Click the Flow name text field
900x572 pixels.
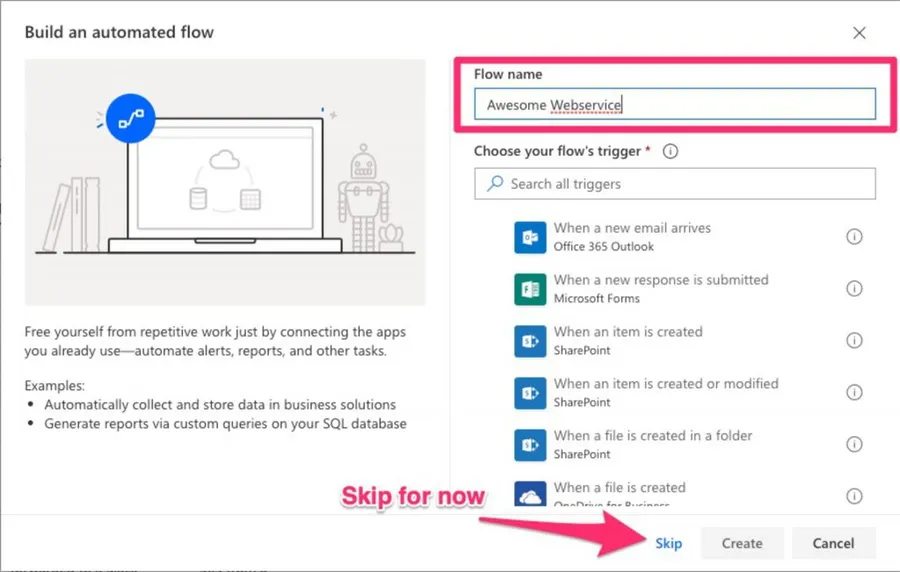click(x=674, y=104)
